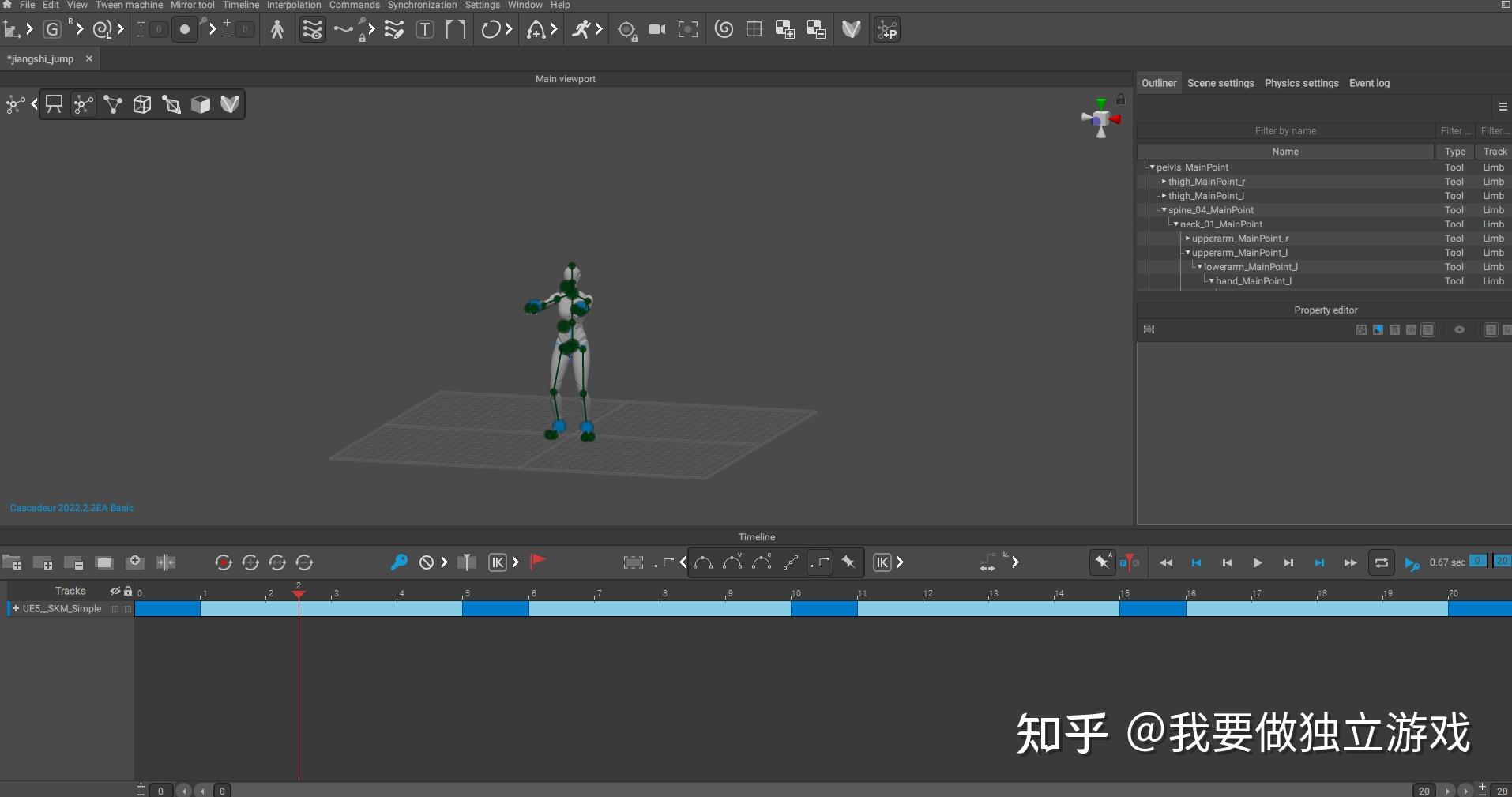The image size is (1512, 797).
Task: Switch to the Physics settings tab
Action: pos(1300,83)
